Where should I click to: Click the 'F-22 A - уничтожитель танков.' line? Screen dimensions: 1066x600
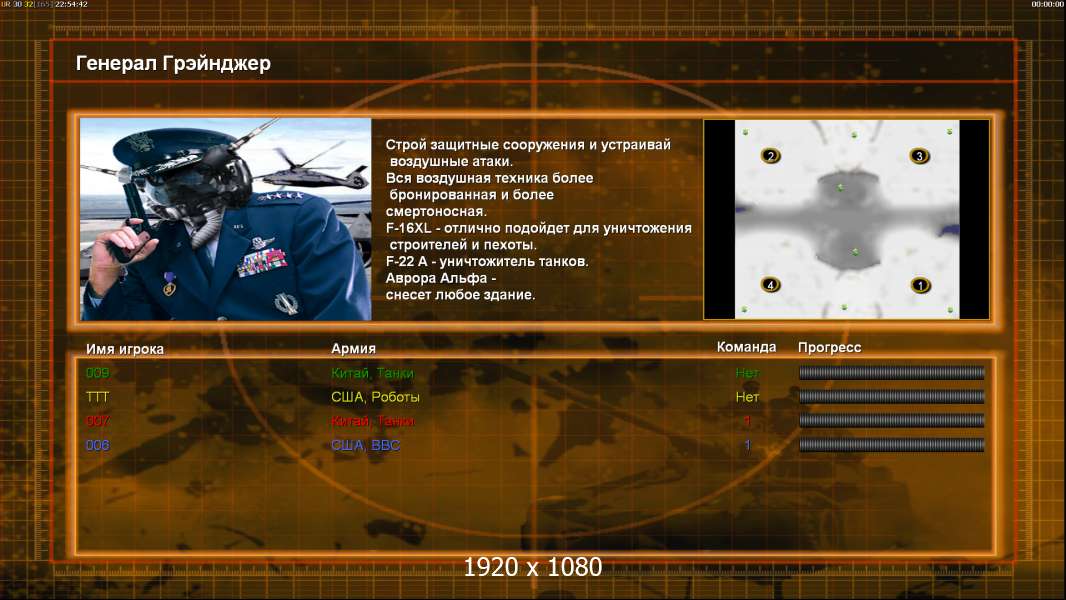[x=487, y=262]
